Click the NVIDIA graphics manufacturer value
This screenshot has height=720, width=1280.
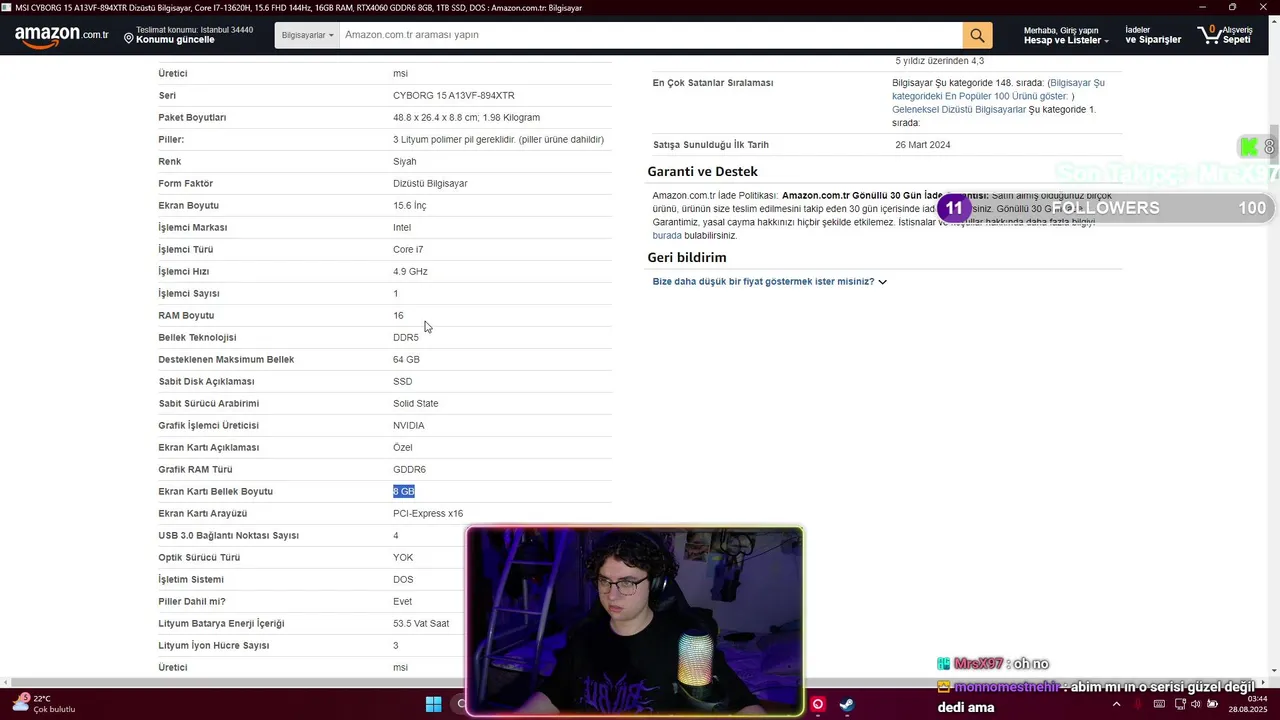pos(408,426)
